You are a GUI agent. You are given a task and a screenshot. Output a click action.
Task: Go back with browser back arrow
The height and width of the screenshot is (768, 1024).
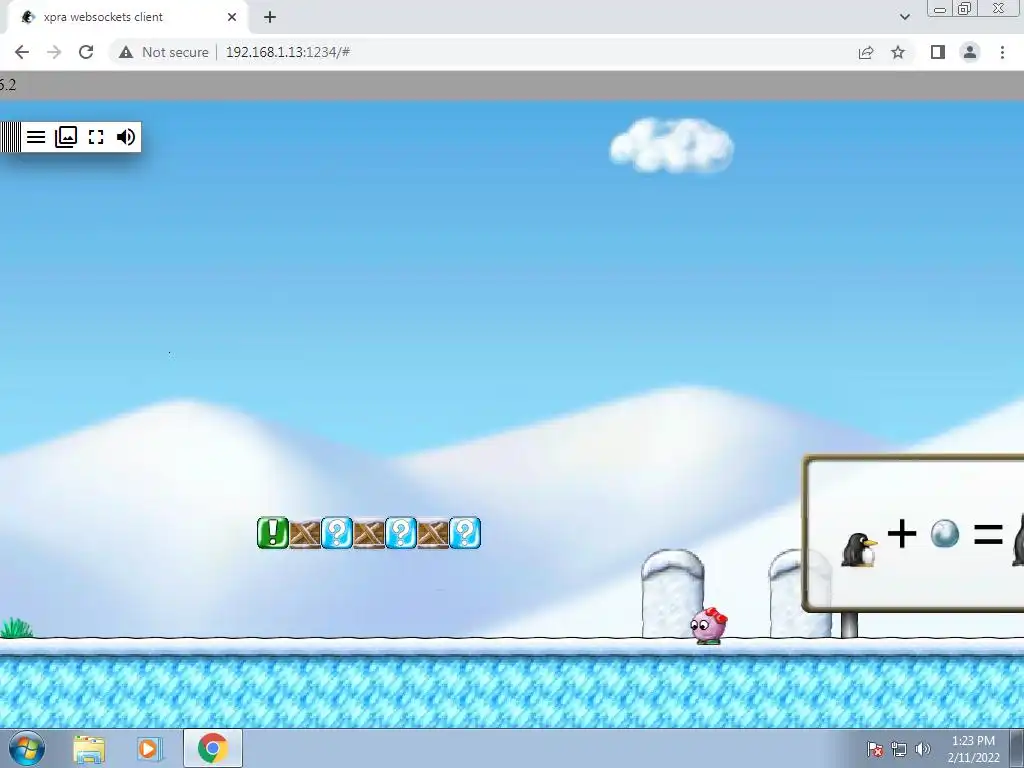[22, 52]
